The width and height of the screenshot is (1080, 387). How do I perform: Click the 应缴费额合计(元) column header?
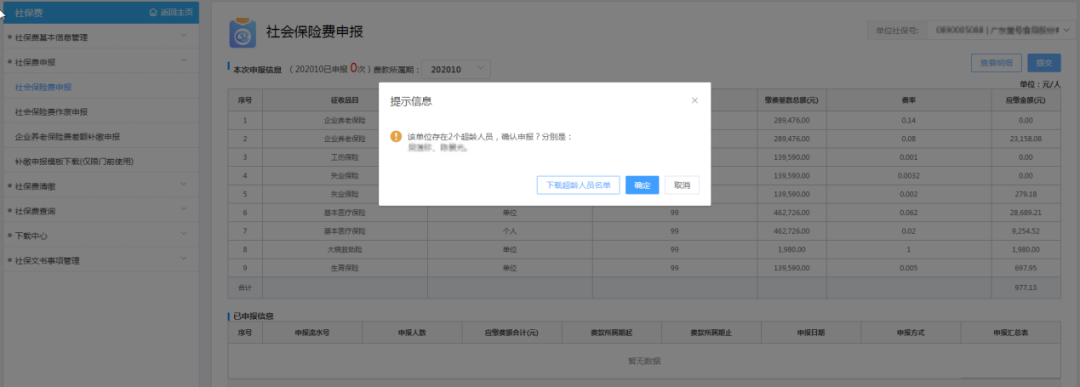512,332
